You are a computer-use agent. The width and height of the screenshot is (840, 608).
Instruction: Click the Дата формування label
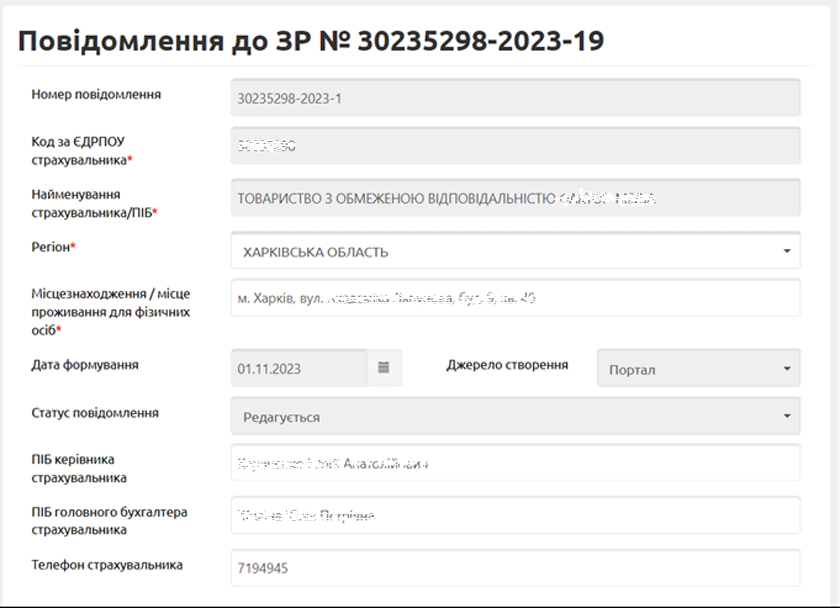pos(85,365)
